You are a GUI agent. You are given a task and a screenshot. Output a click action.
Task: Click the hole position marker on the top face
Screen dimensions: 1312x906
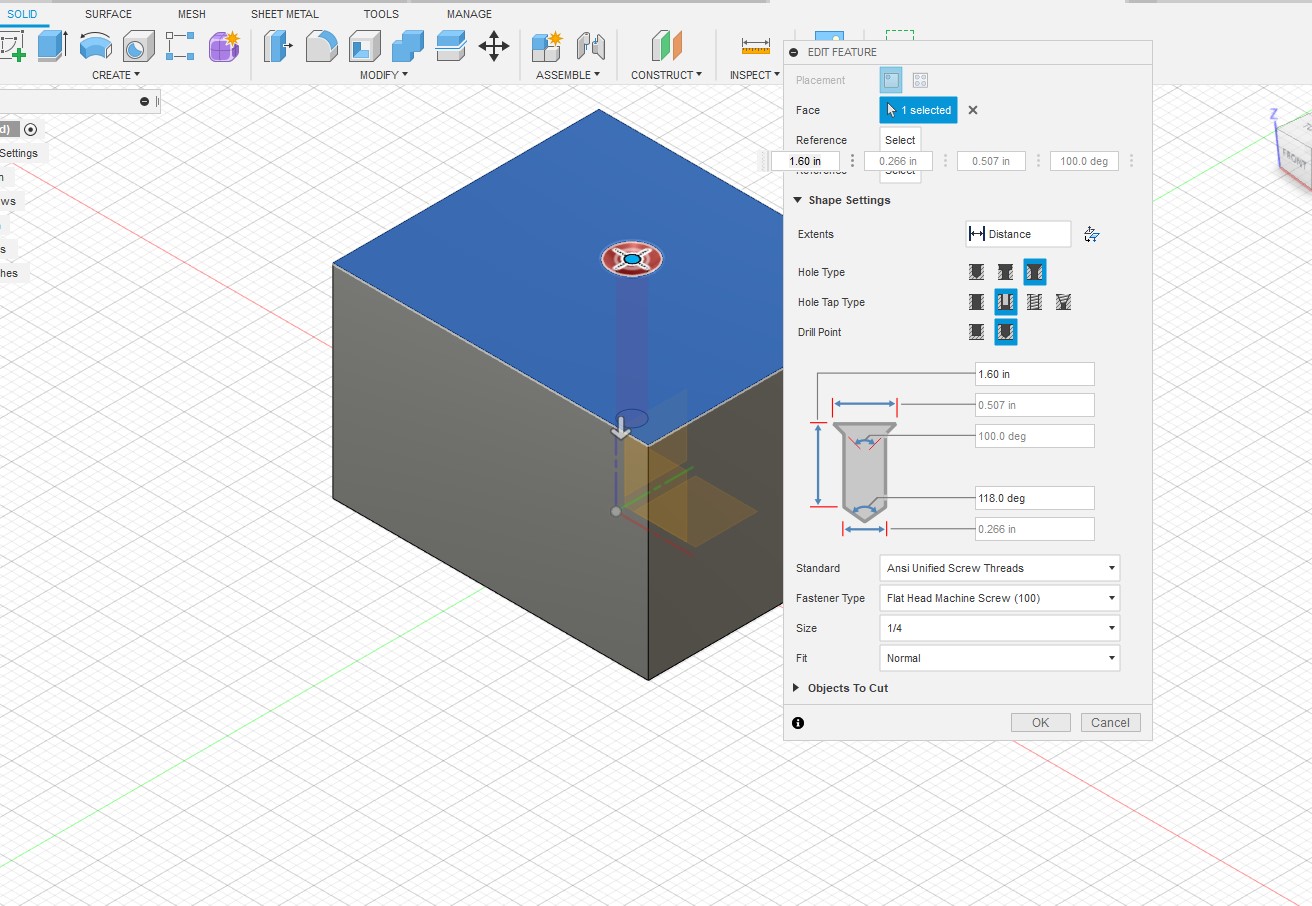coord(632,259)
